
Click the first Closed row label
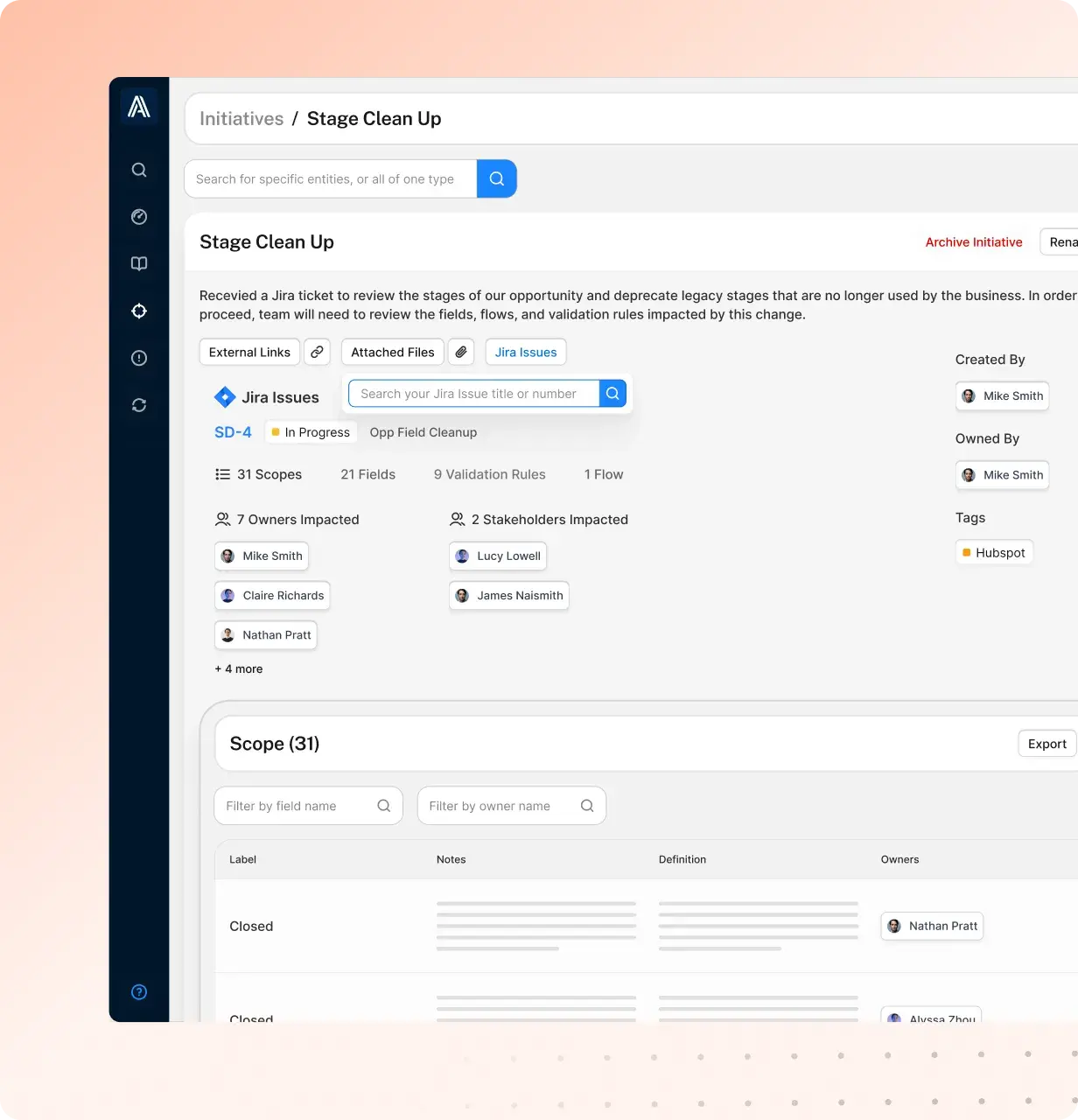point(251,926)
